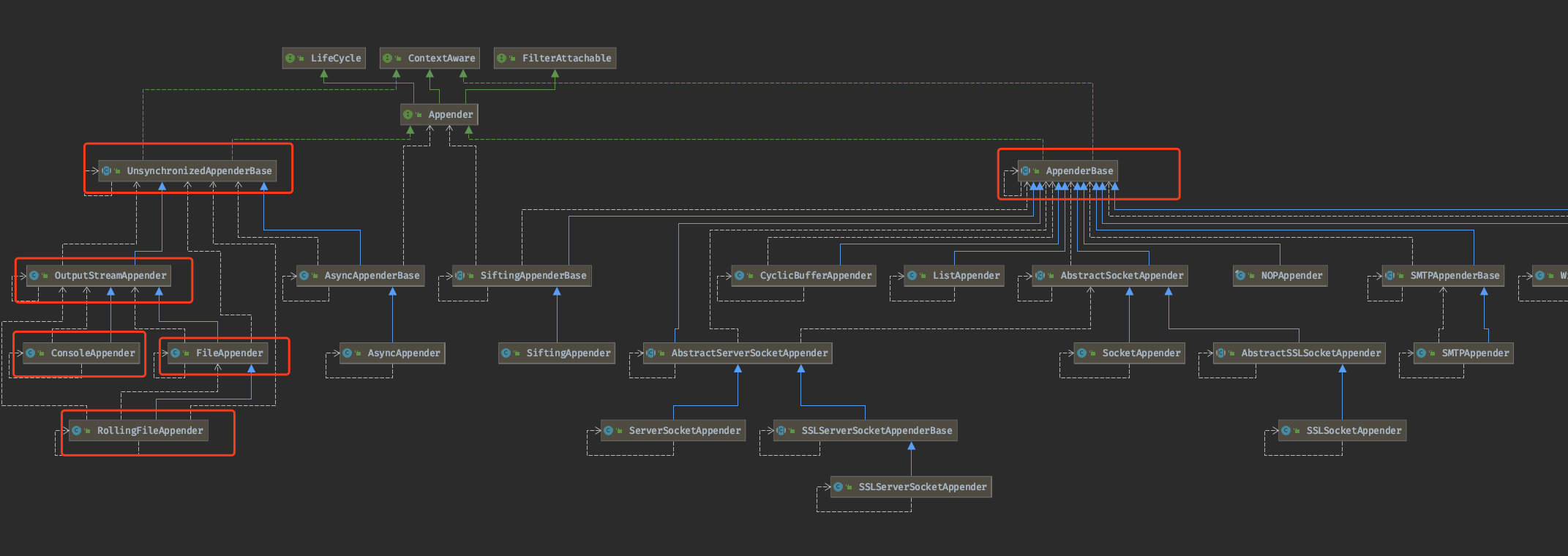The width and height of the screenshot is (1568, 556).
Task: Click the abstract class icon on AbstractSocketAppender
Action: [x=1040, y=276]
